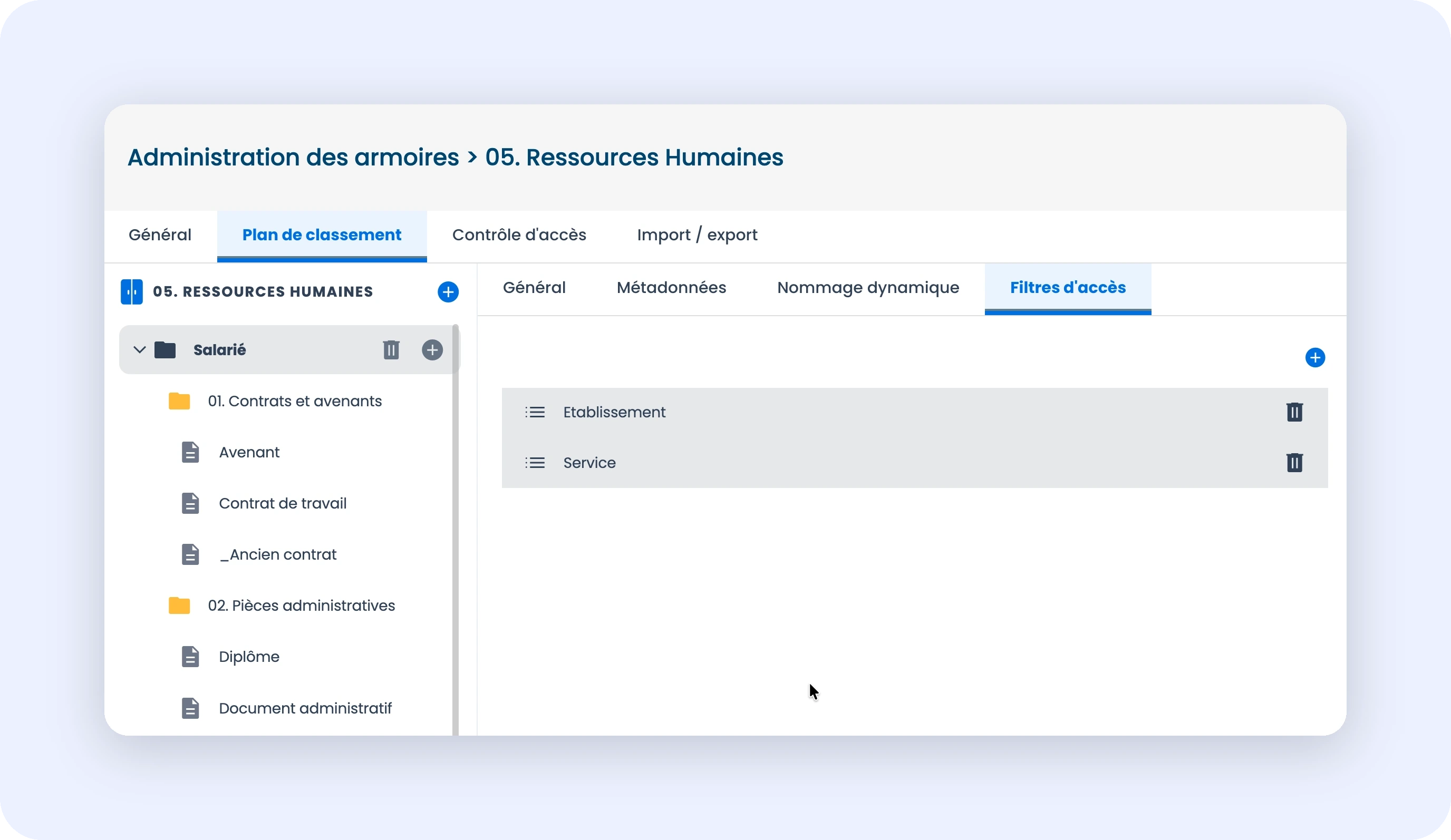Click the classification tree scrollbar
The image size is (1451, 840).
[x=456, y=529]
